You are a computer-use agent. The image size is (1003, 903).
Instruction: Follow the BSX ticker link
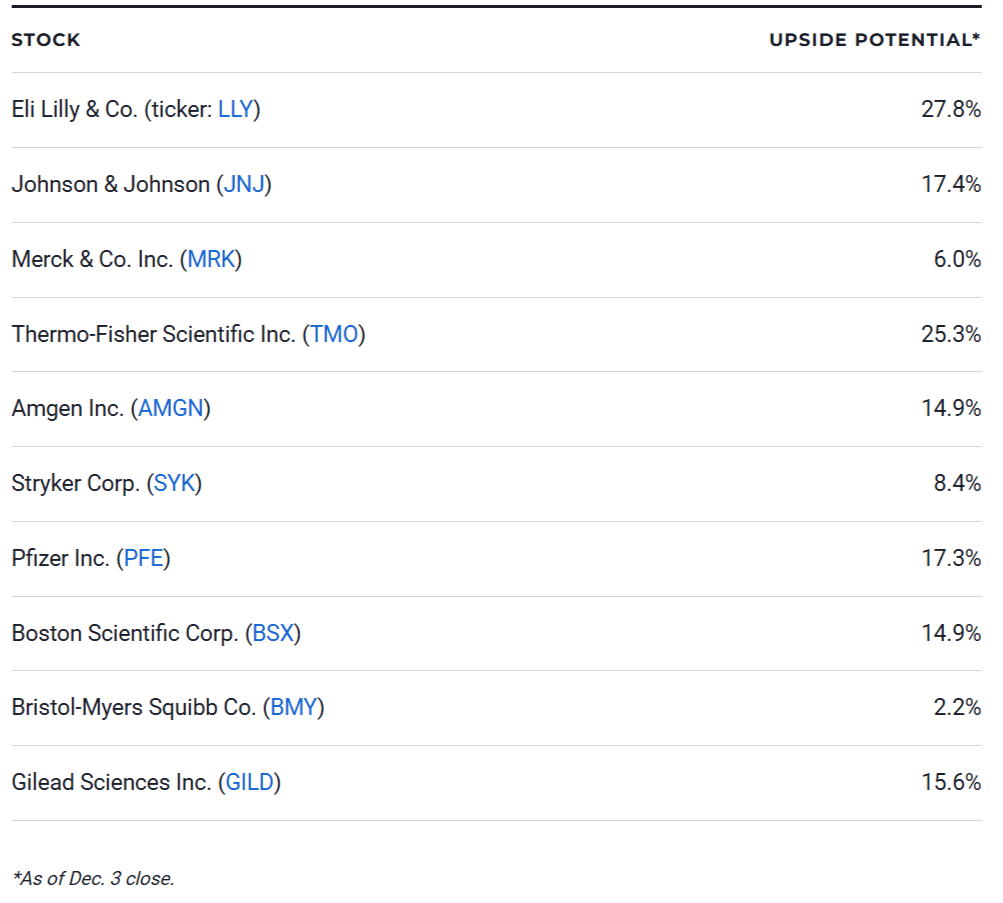(x=273, y=633)
